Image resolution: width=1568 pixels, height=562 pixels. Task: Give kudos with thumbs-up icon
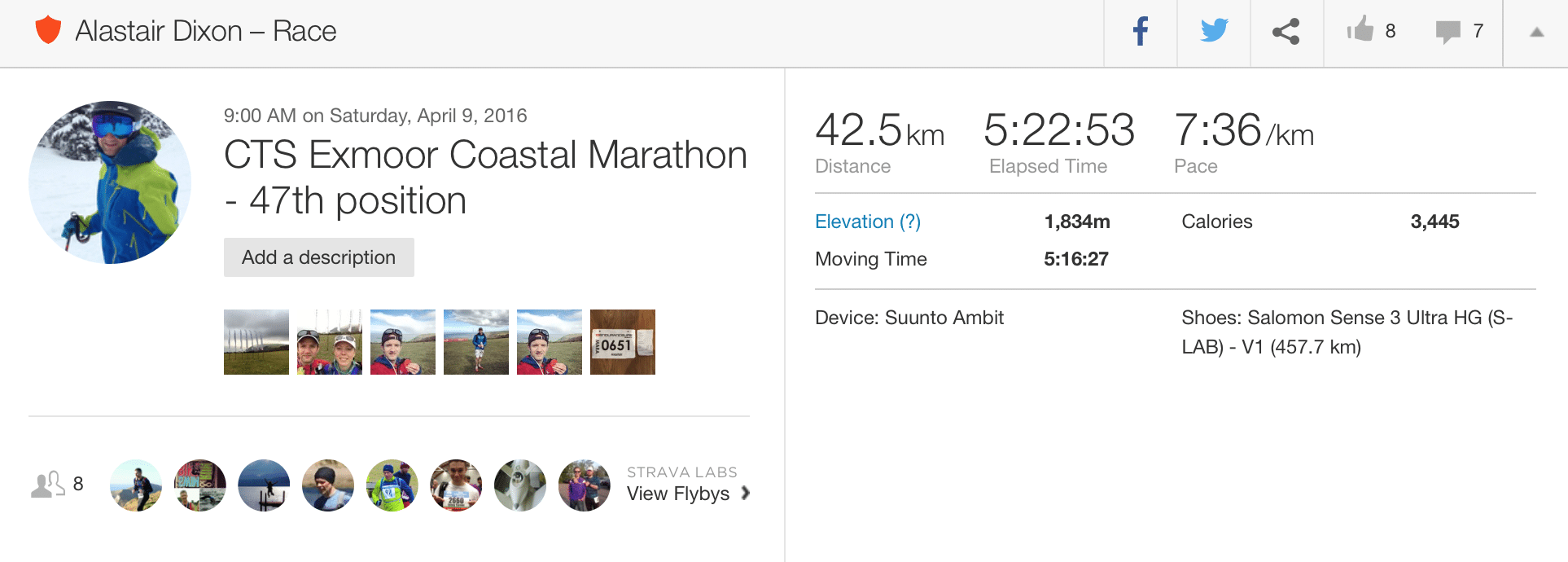[1360, 30]
